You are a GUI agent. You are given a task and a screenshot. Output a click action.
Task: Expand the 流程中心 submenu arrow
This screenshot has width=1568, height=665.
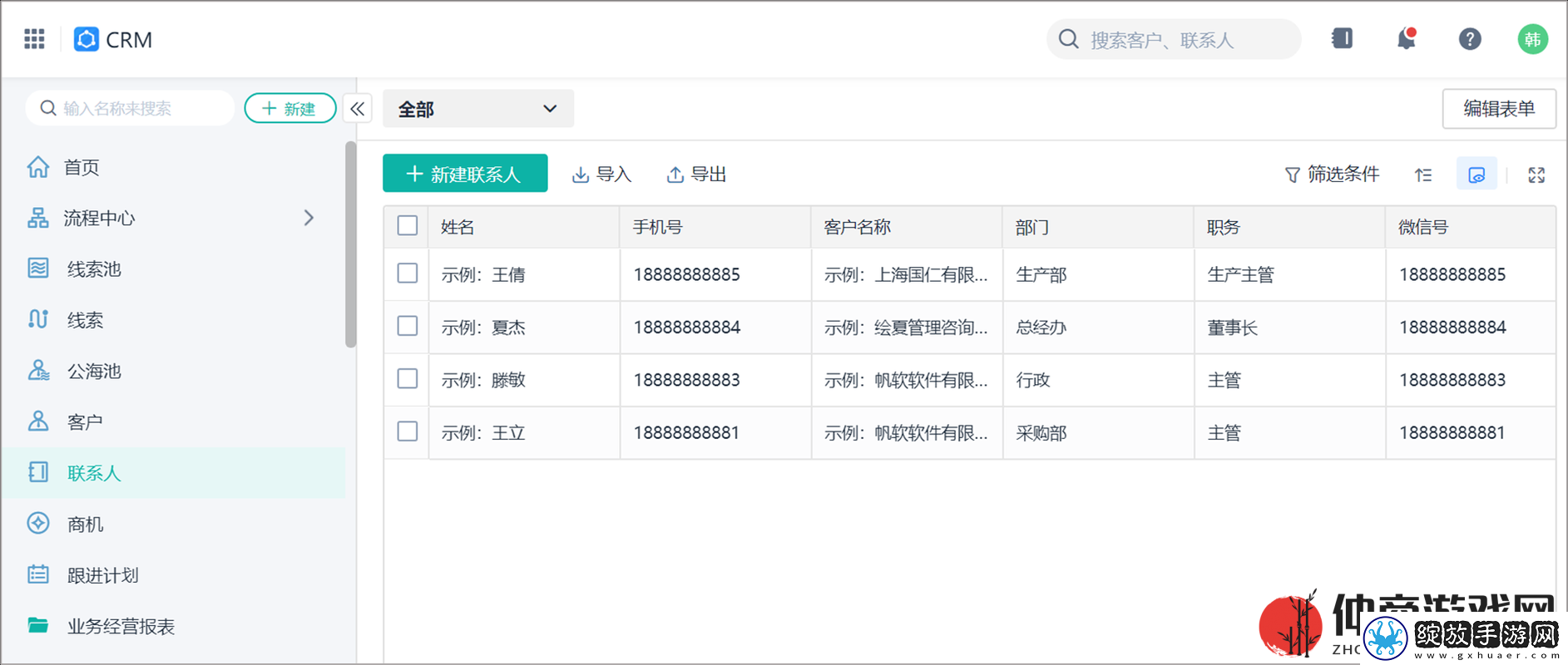pyautogui.click(x=309, y=218)
